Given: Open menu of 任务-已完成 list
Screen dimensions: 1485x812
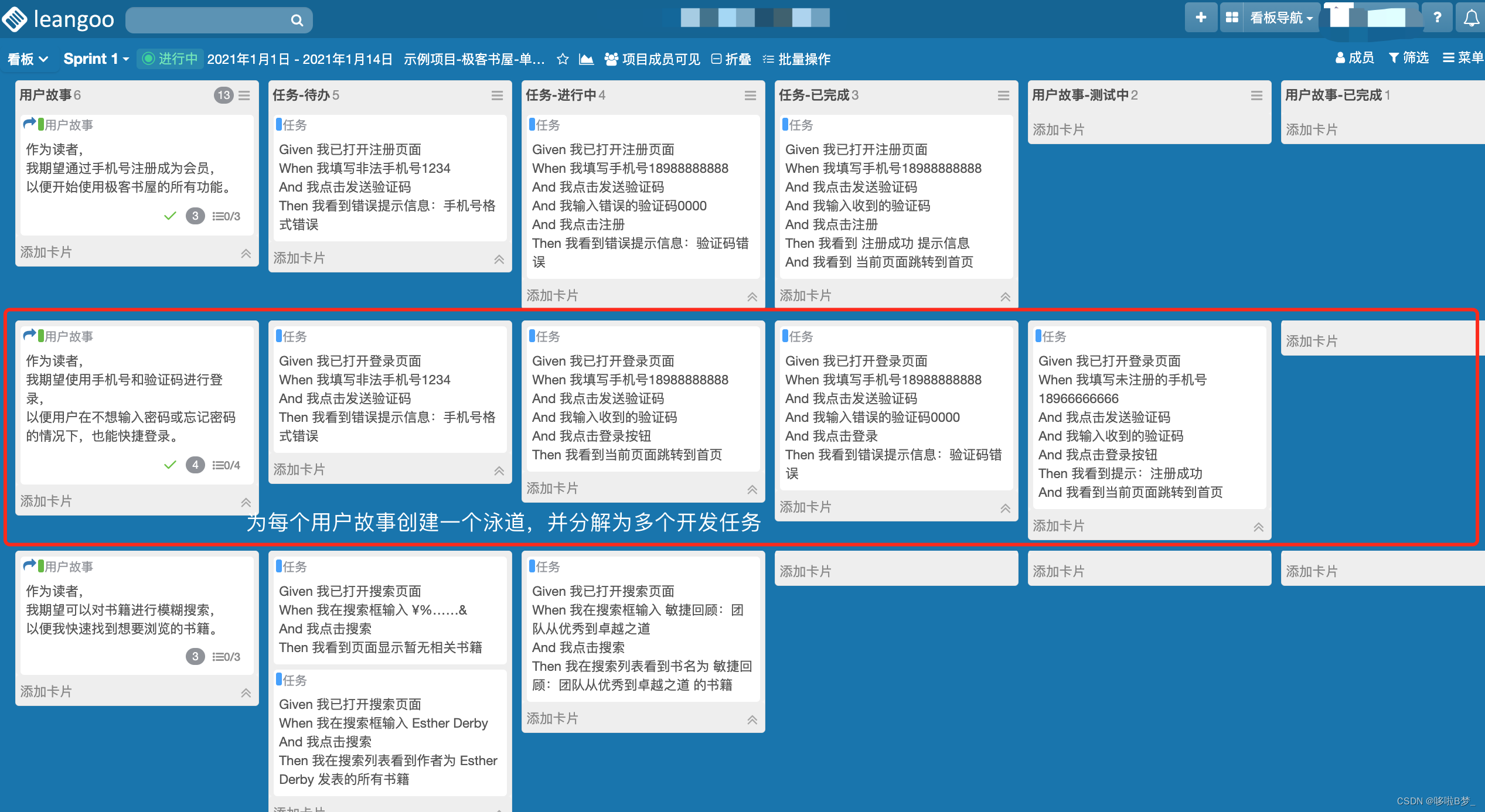Looking at the screenshot, I should 1004,95.
